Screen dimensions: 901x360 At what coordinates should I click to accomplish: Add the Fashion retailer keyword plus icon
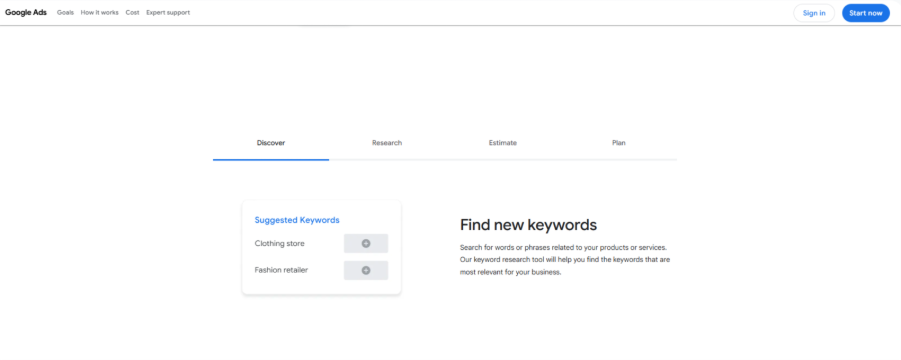[366, 270]
